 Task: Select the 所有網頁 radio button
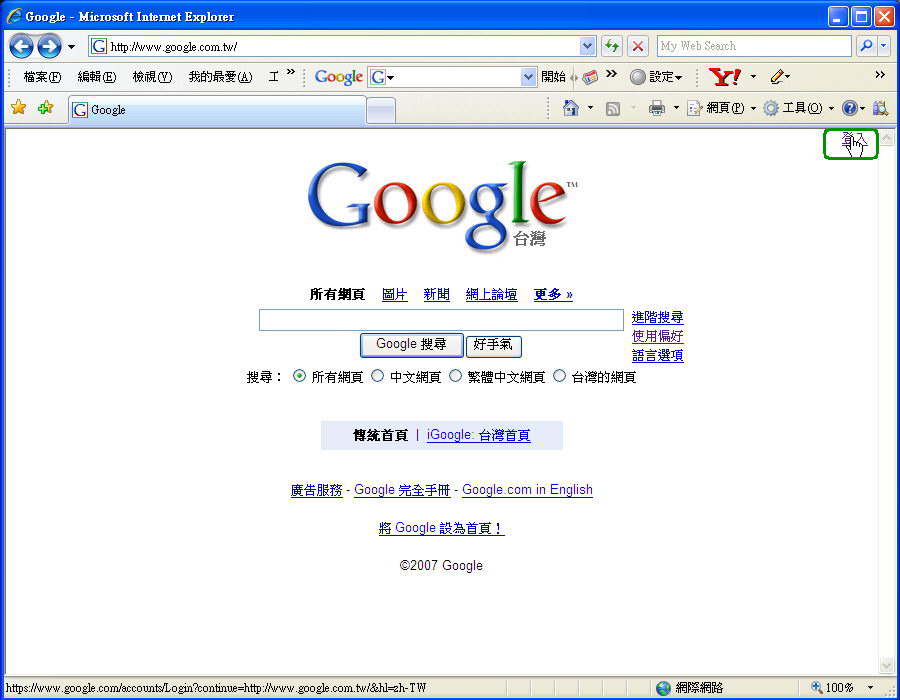coord(299,376)
